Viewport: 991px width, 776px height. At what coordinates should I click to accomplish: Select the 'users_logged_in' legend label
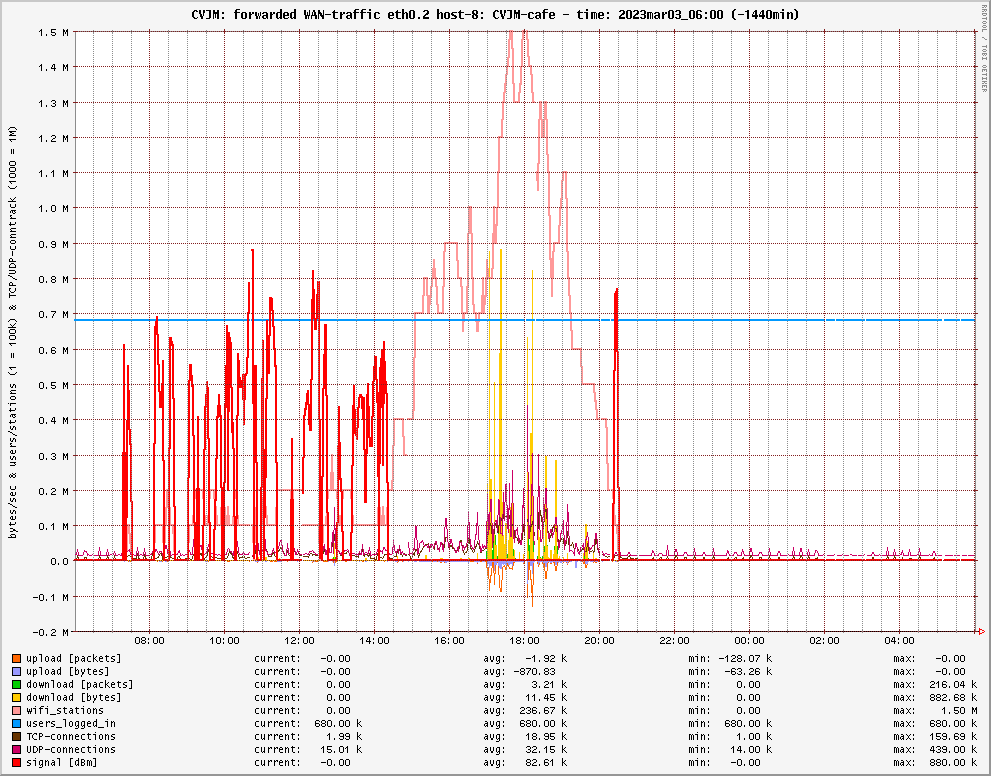71,724
